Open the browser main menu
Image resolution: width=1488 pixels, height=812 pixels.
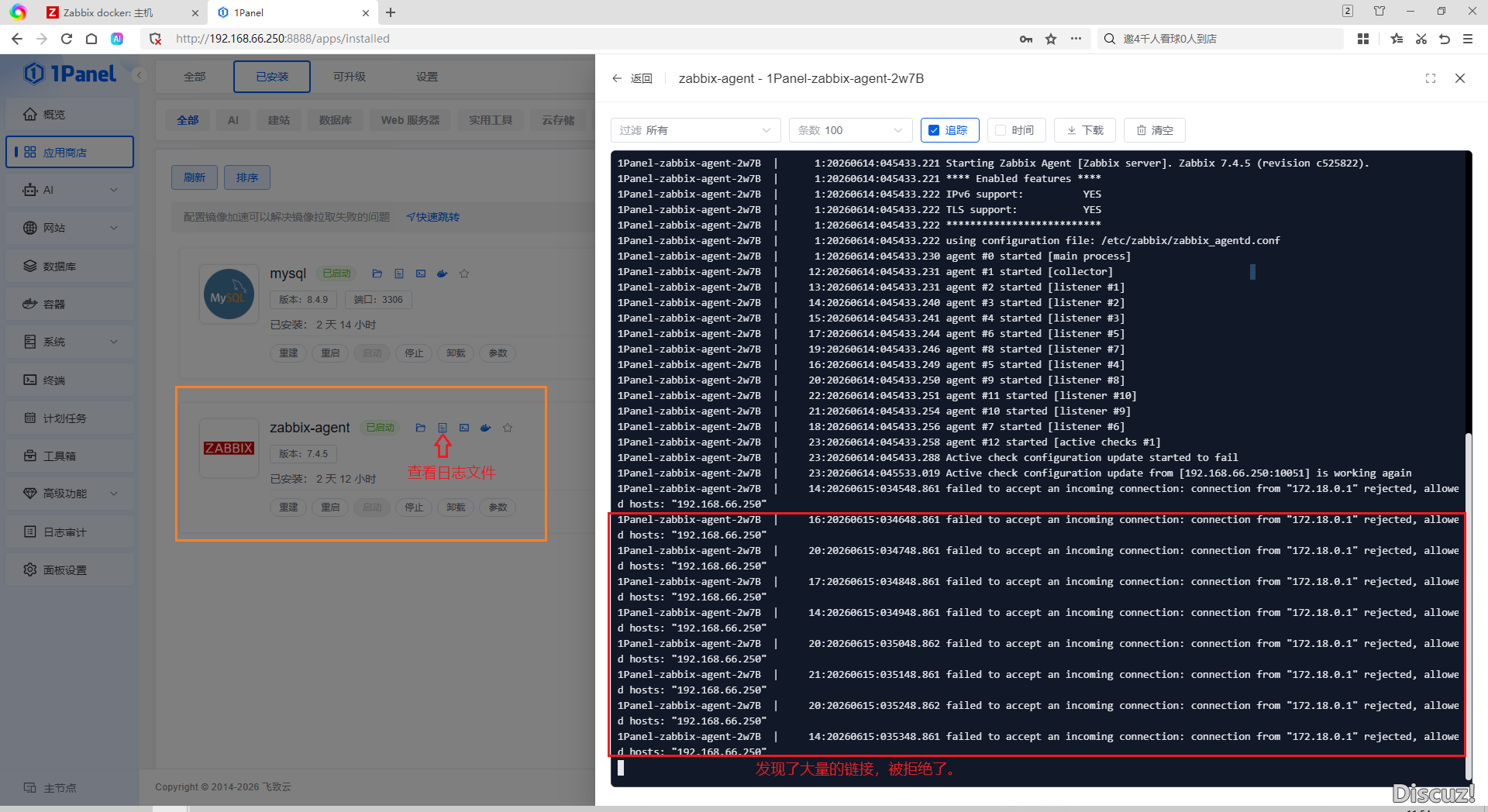[1468, 39]
